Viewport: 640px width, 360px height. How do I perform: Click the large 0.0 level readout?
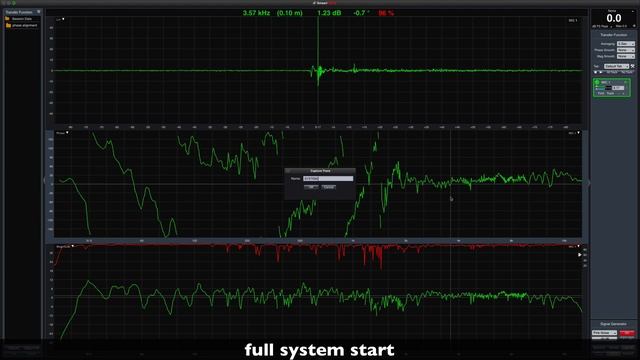(613, 18)
